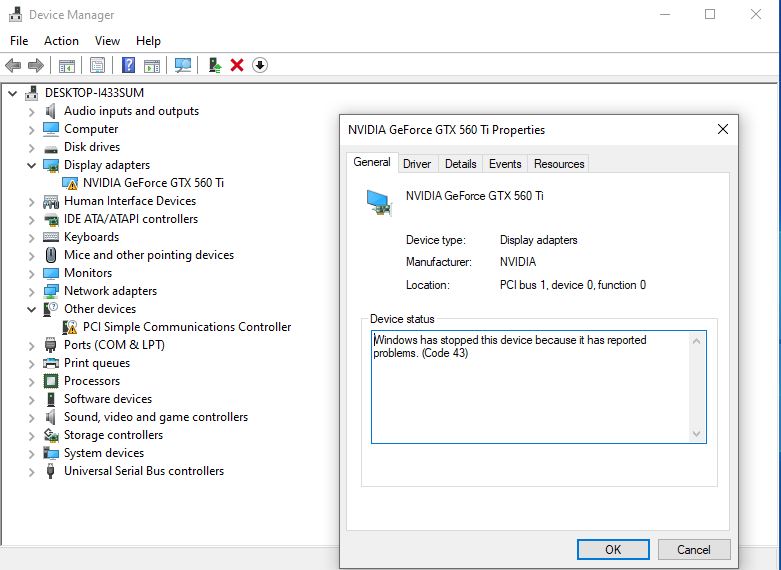
Task: Expand Software devices node
Action: click(31, 400)
